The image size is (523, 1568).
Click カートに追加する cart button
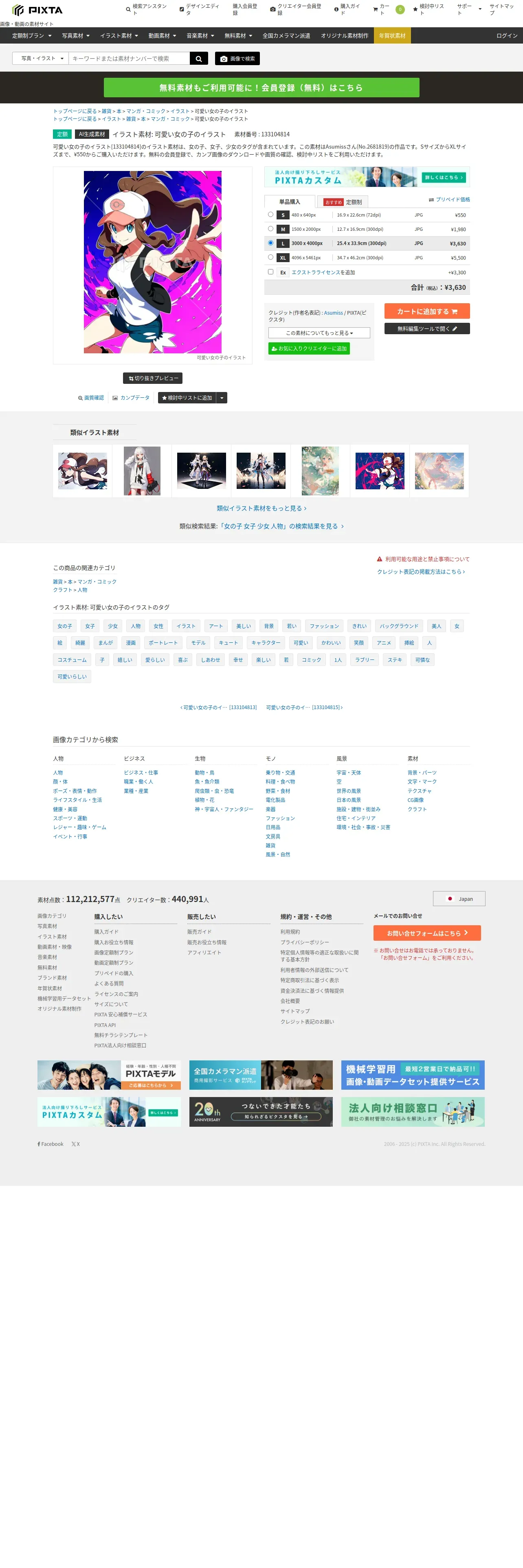click(427, 311)
